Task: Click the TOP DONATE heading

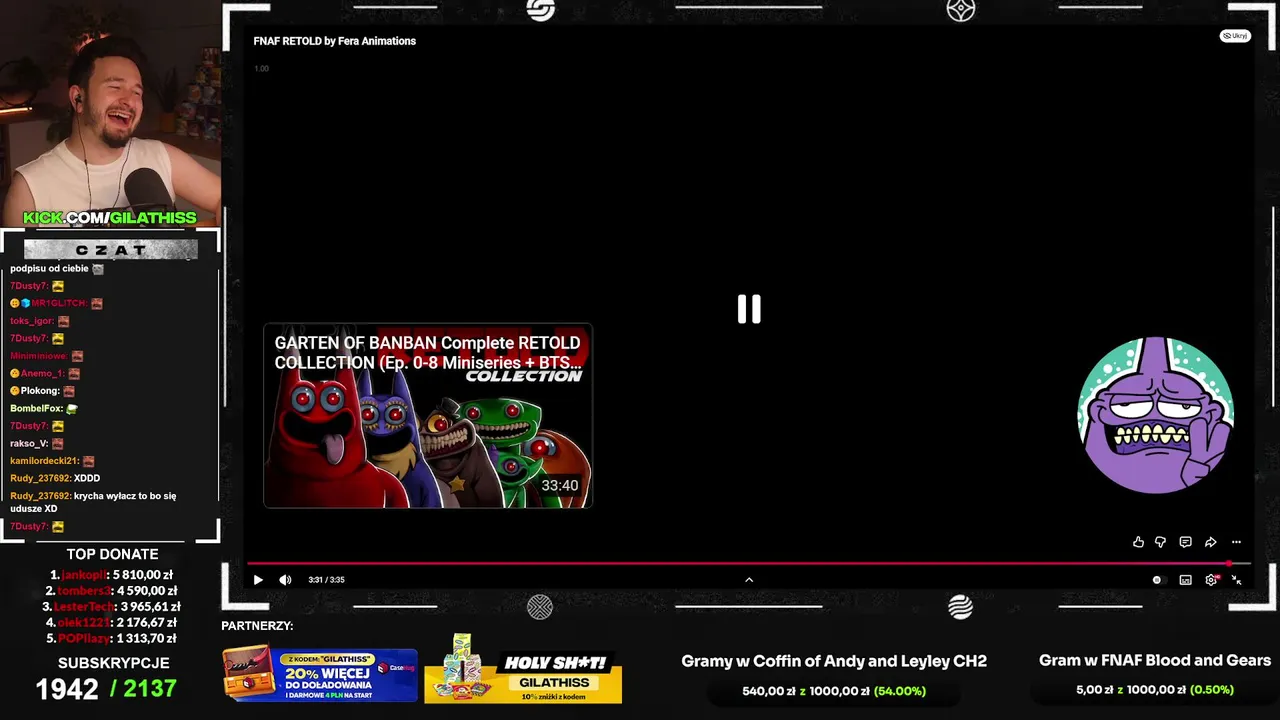Action: point(112,554)
